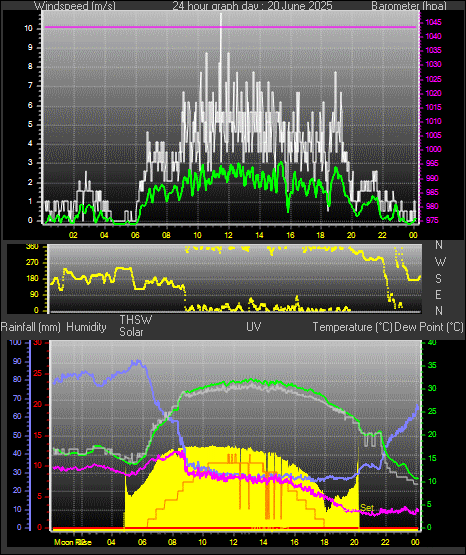Click the E compass label
466x555 pixels.
click(438, 294)
